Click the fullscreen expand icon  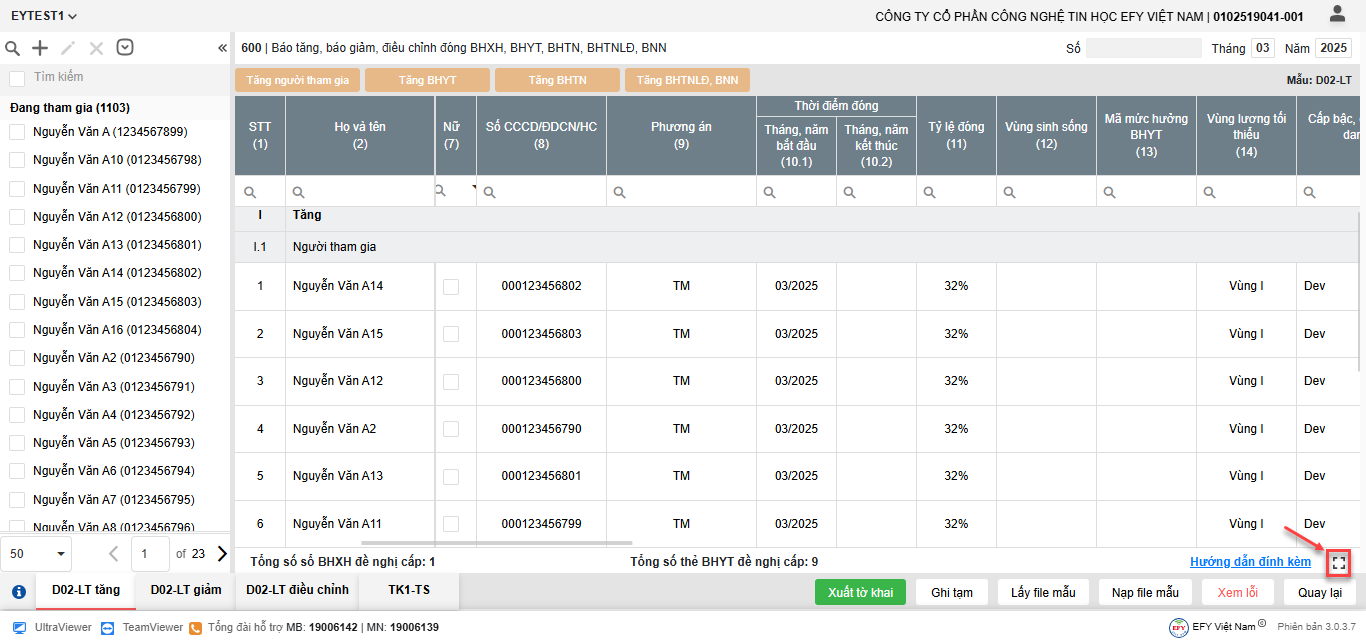[x=1339, y=563]
